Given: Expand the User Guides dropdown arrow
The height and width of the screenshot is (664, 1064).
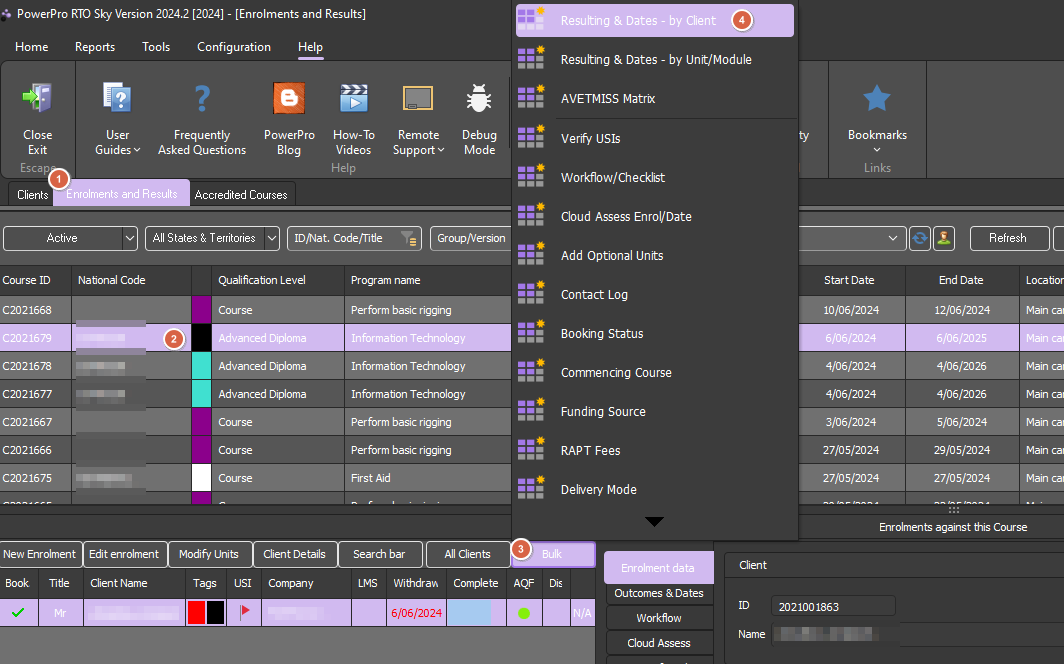Looking at the screenshot, I should tap(137, 151).
